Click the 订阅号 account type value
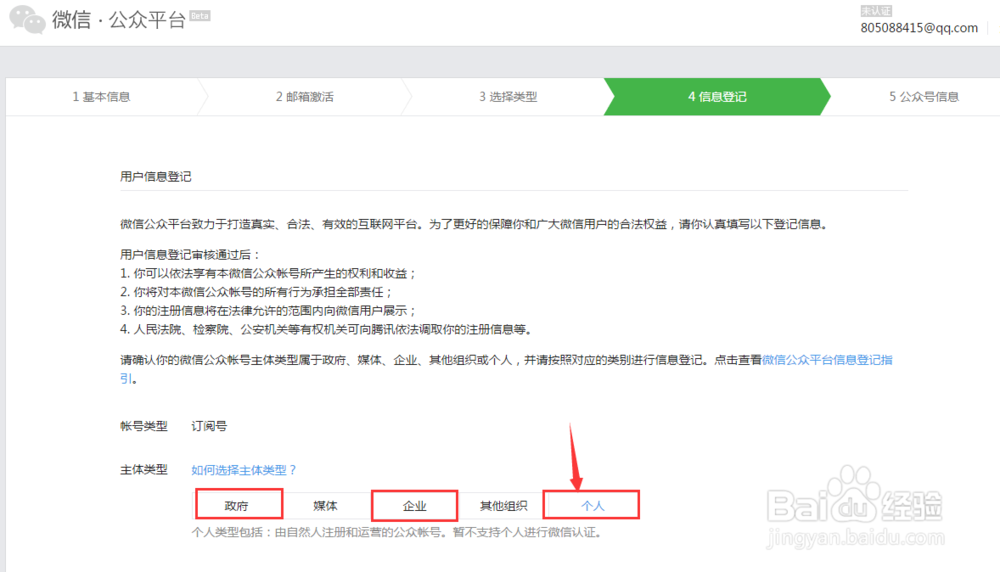1000x572 pixels. [x=209, y=426]
